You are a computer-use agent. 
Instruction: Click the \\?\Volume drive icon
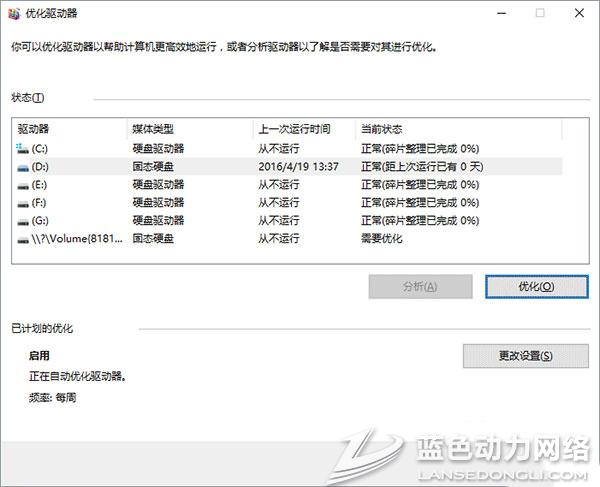pos(23,239)
